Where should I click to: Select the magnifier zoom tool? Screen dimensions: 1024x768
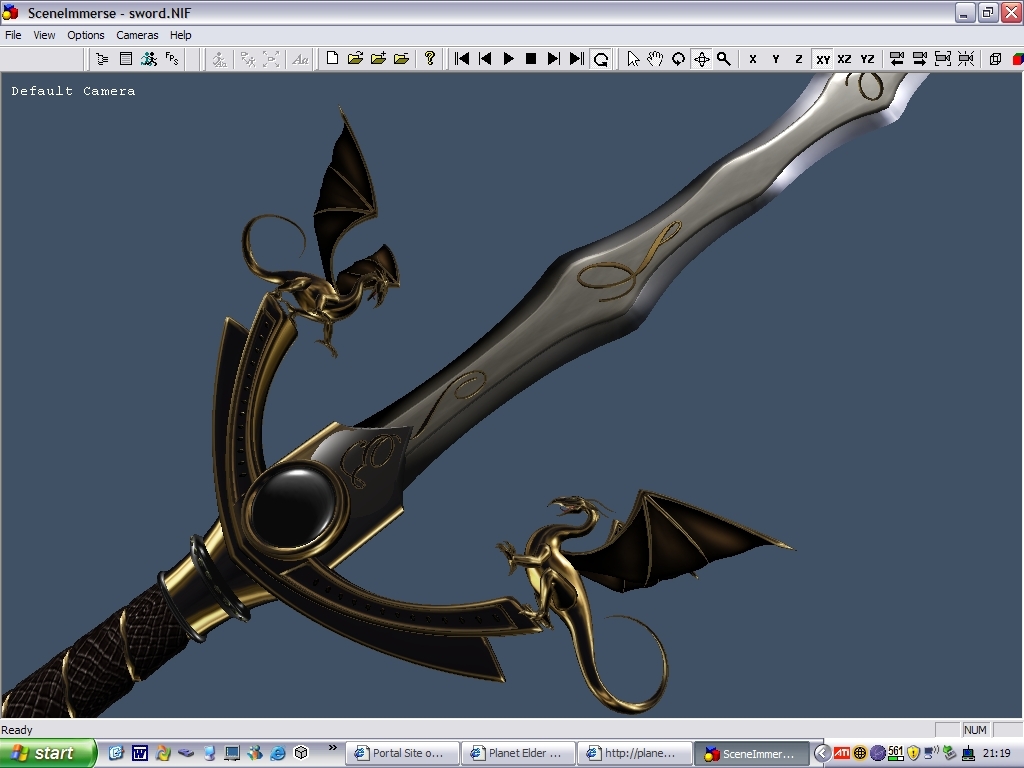[724, 59]
